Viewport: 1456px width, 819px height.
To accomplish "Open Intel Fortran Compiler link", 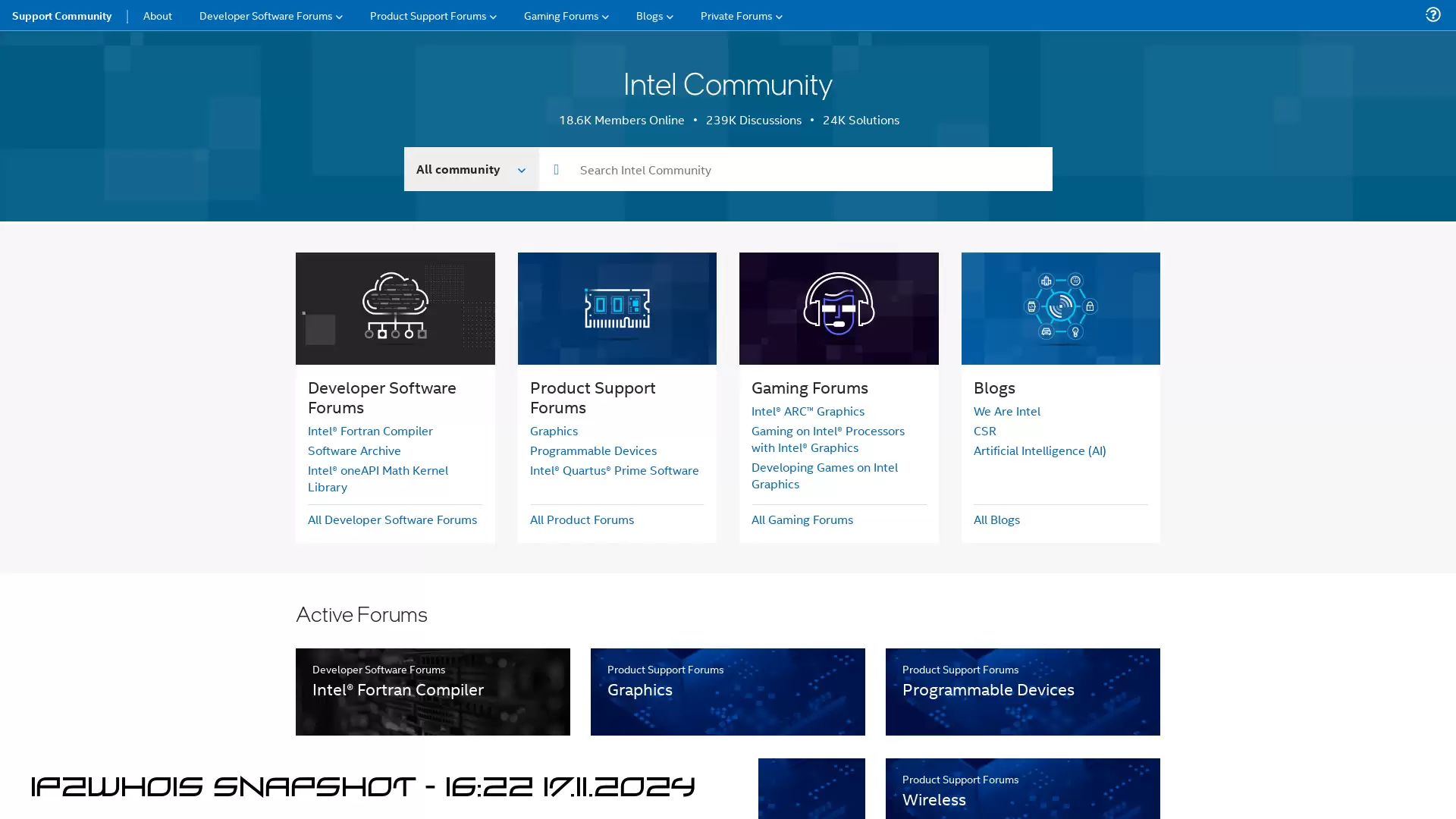I will pyautogui.click(x=370, y=431).
